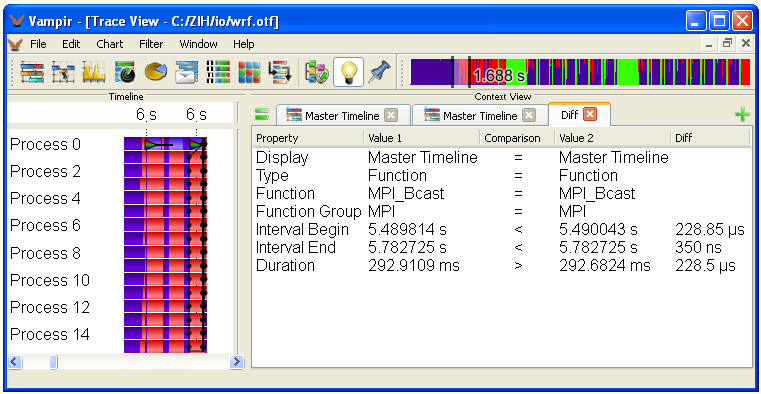
Task: Select the Diff tab
Action: point(579,115)
